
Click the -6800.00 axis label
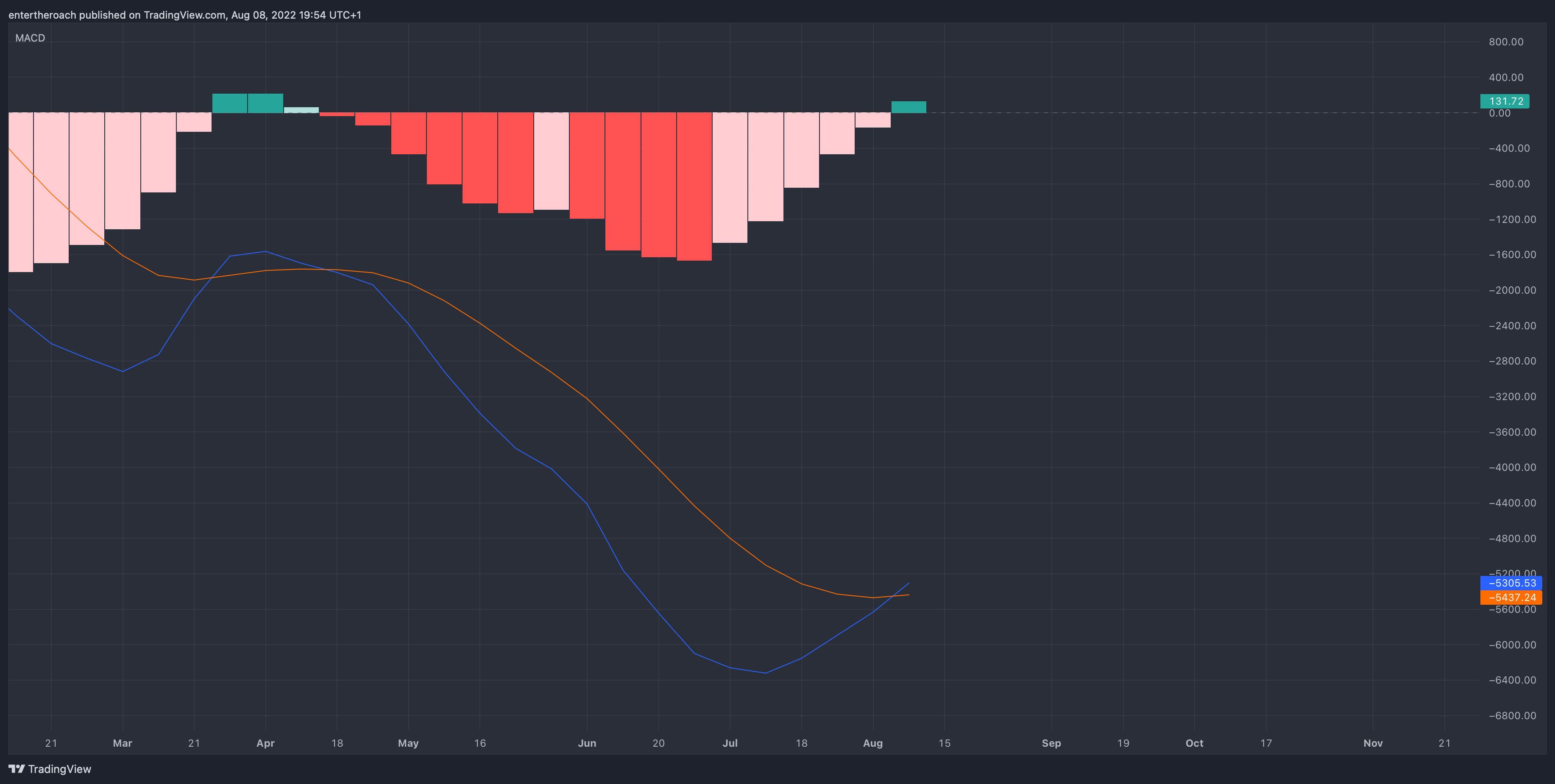(x=1512, y=716)
